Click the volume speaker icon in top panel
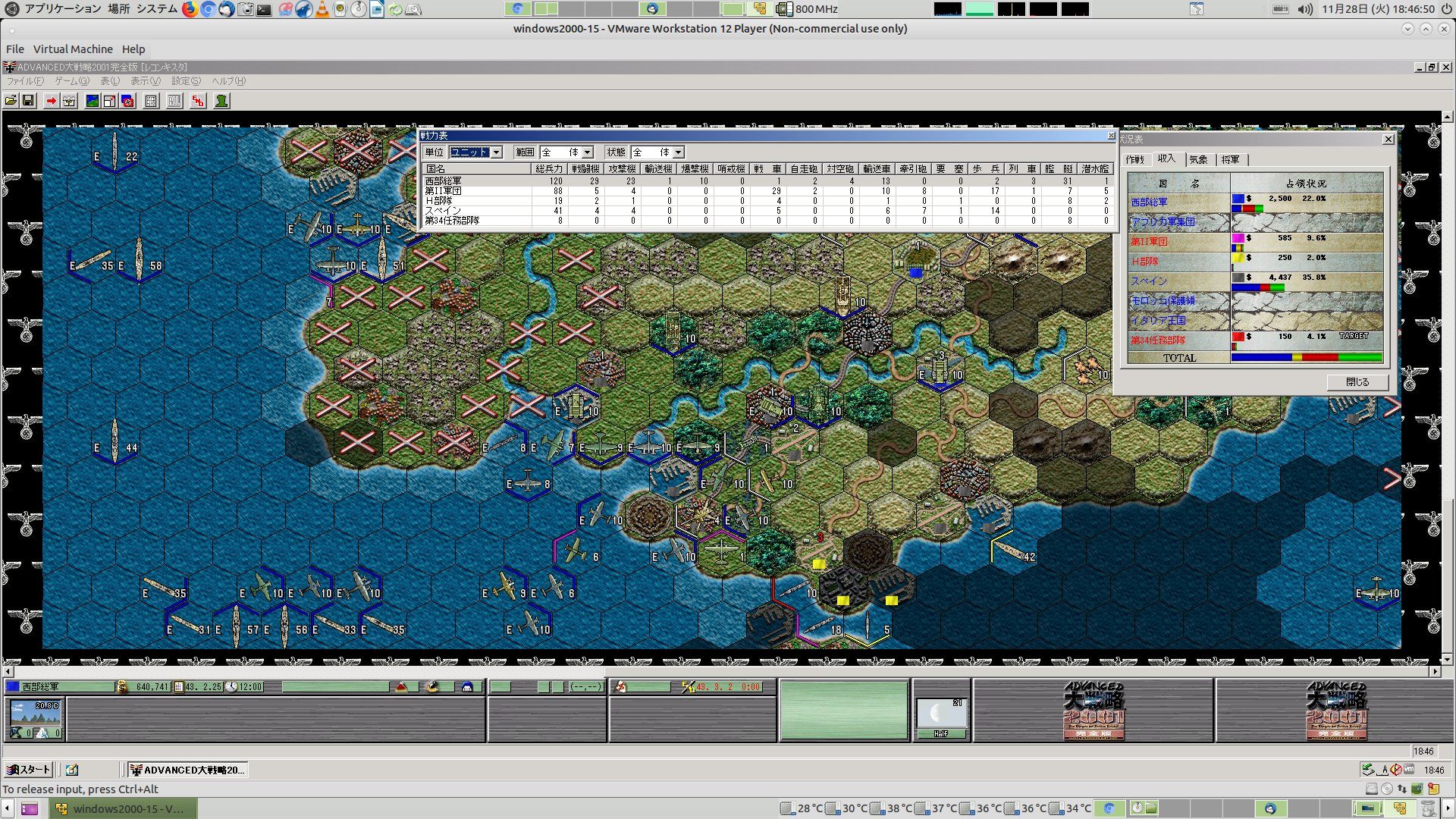Viewport: 1456px width, 819px height. coord(1304,9)
